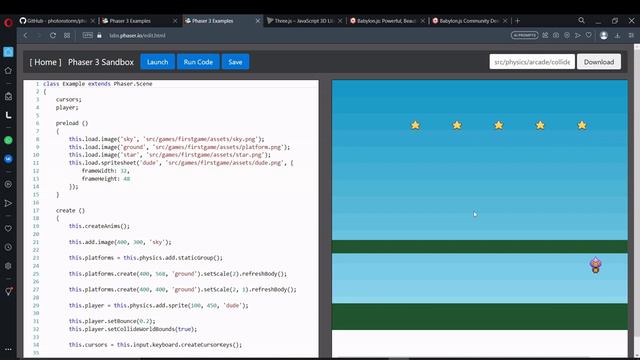Screen dimensions: 640x360
Task: Open history clock in the sidebar
Action: 8,247
